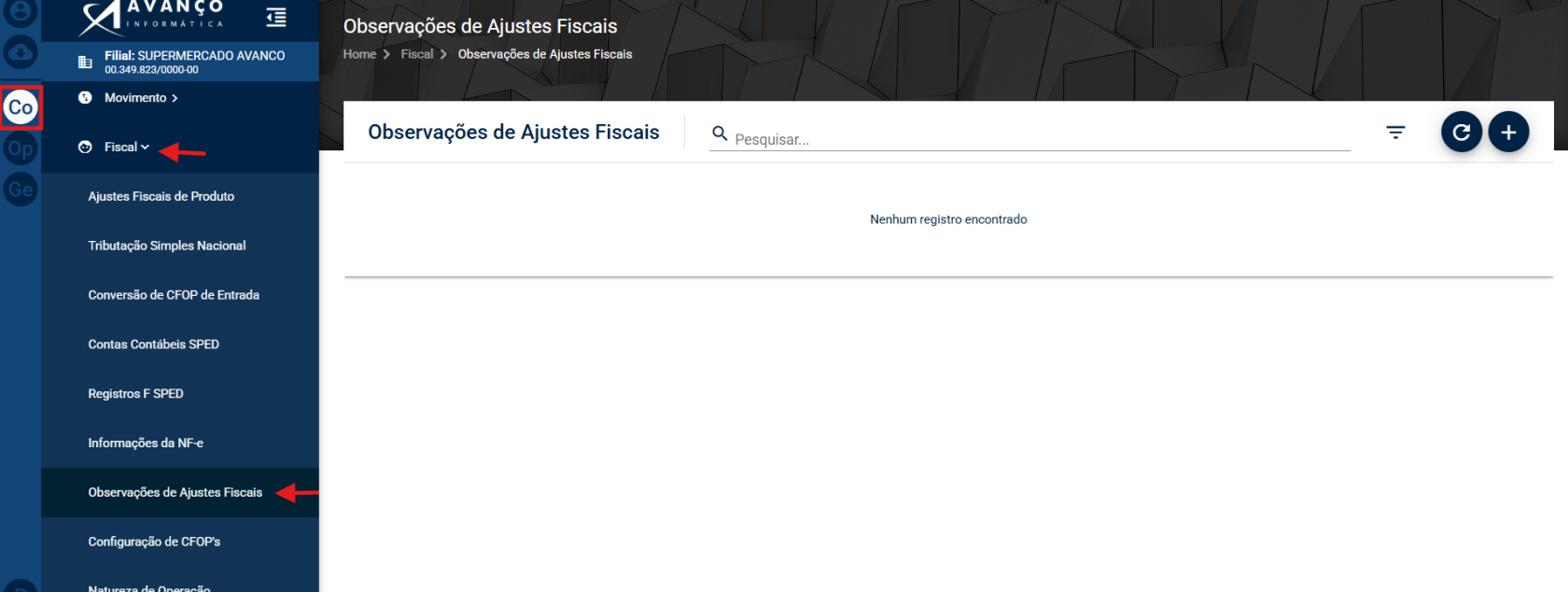The width and height of the screenshot is (1568, 592).
Task: Select the Op module icon
Action: 21,148
